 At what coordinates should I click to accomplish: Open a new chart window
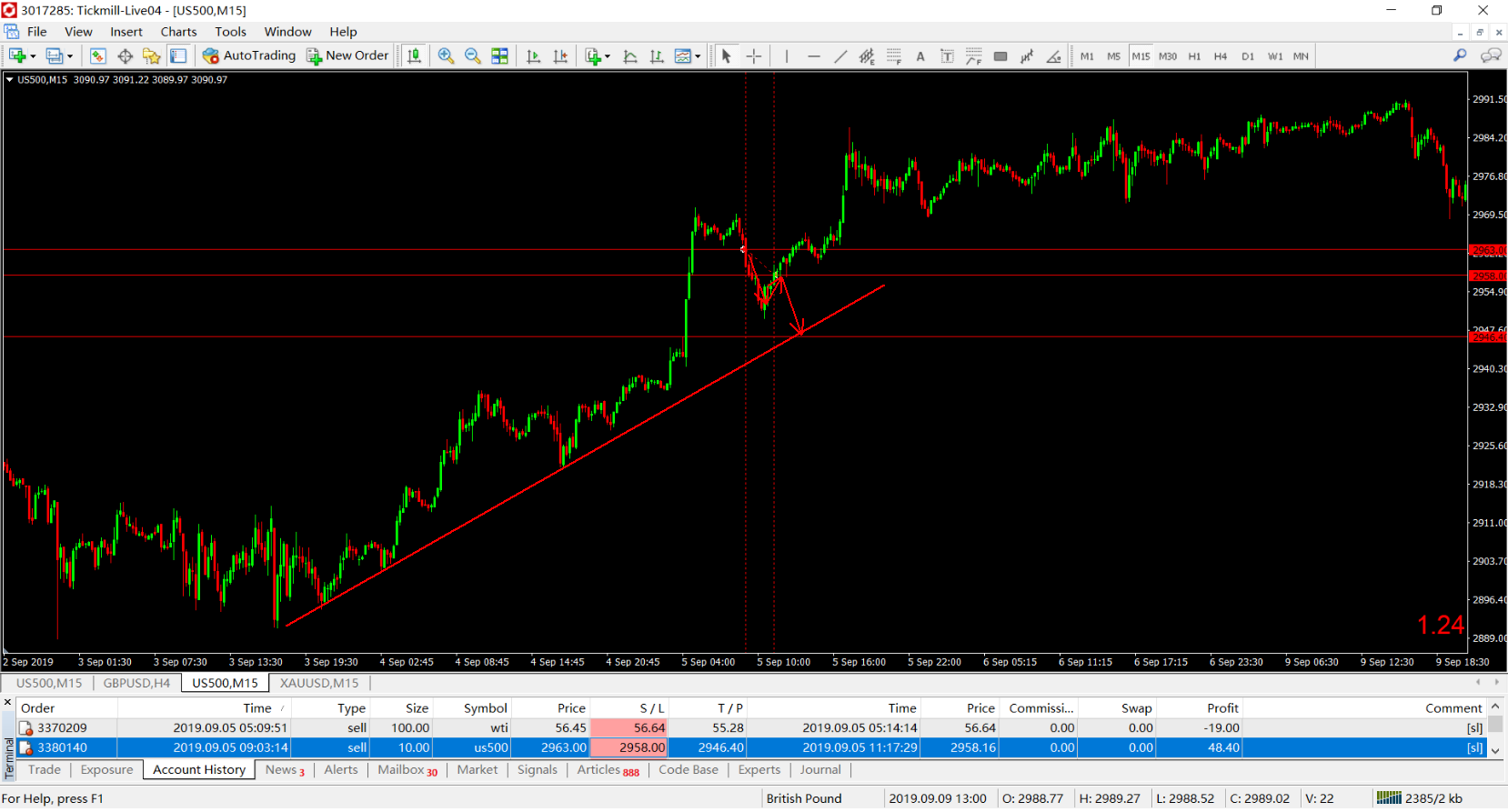pyautogui.click(x=16, y=55)
